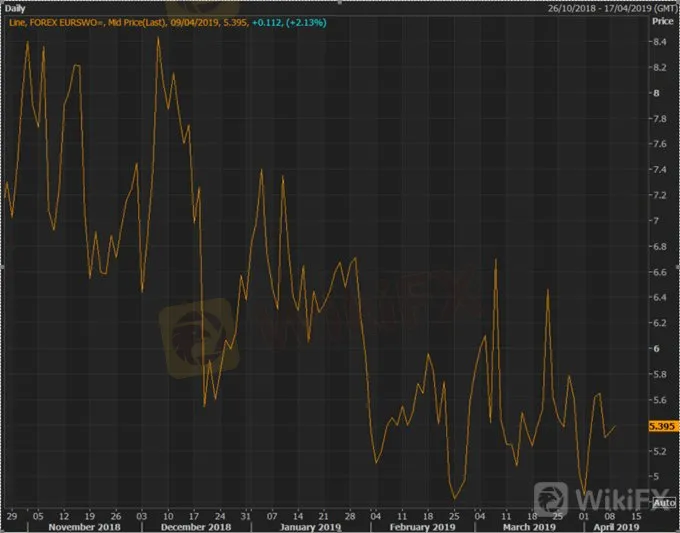The image size is (680, 533).
Task: Click the 7.6 price axis label
Action: click(x=660, y=144)
